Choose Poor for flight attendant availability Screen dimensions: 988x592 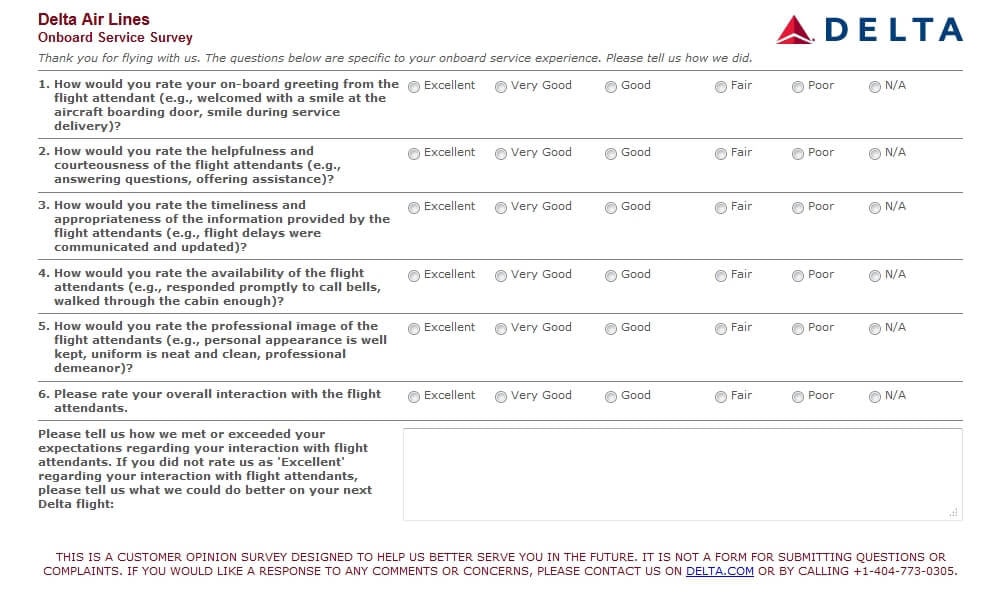[798, 276]
